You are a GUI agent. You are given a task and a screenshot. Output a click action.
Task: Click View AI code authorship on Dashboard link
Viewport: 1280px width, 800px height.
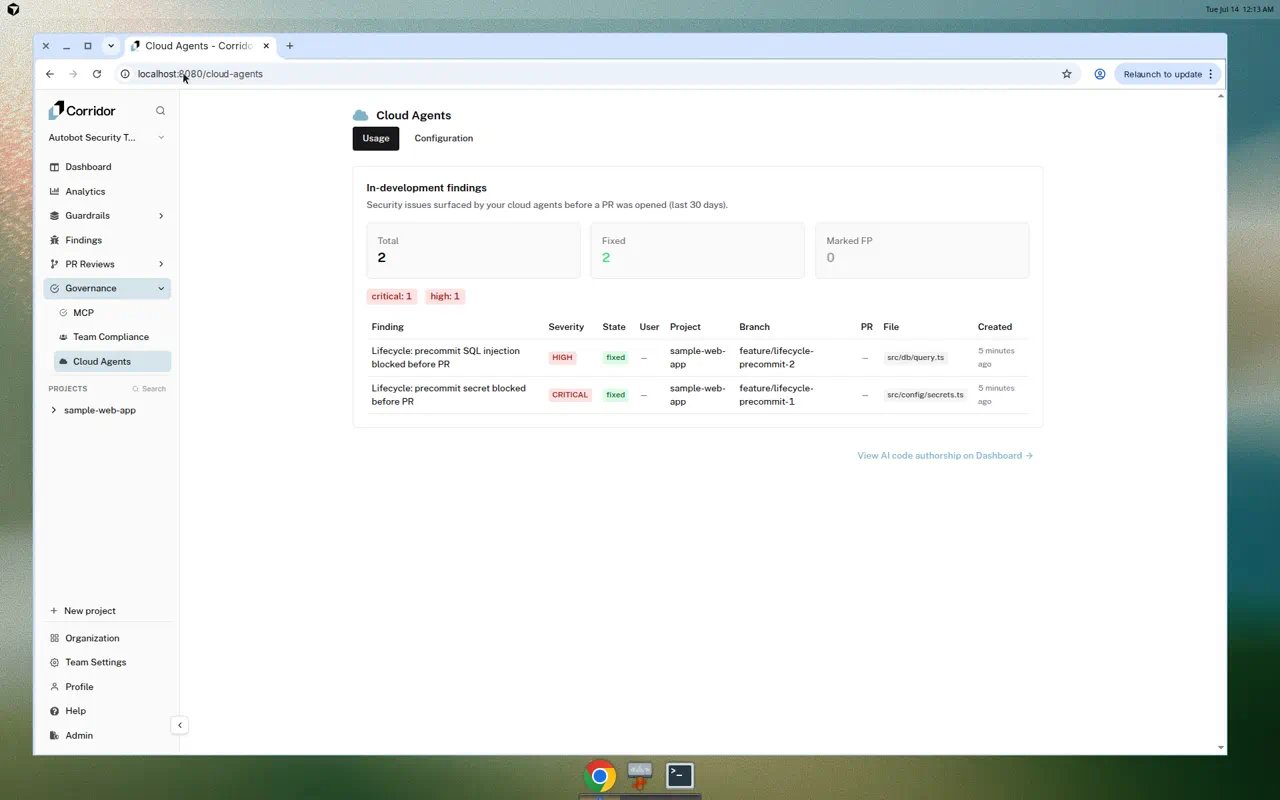[945, 455]
